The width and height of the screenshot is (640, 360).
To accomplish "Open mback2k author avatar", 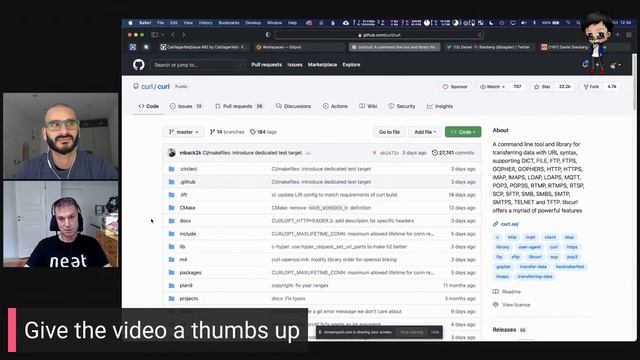I will pyautogui.click(x=171, y=153).
